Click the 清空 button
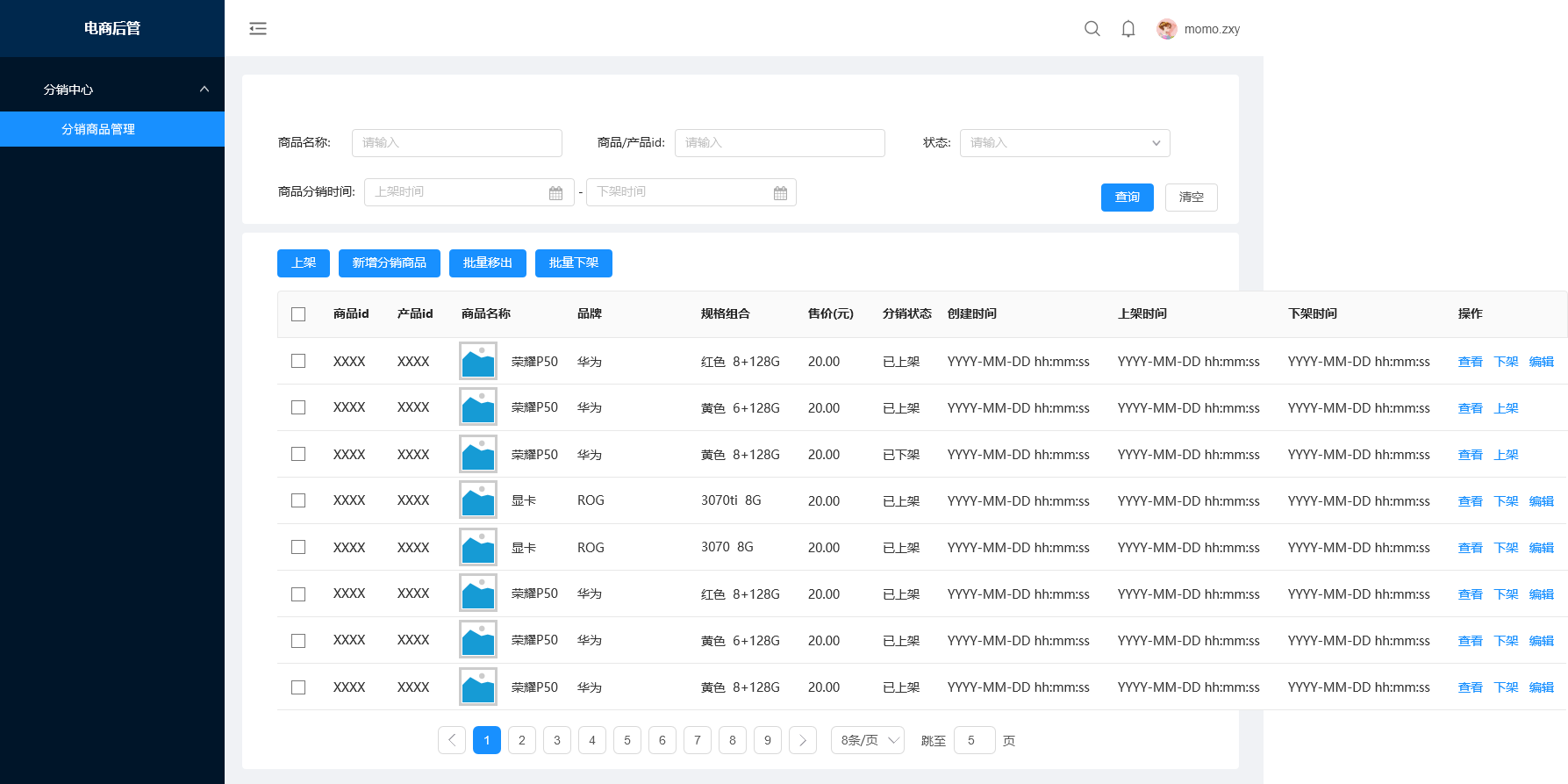The image size is (1568, 784). (1192, 198)
